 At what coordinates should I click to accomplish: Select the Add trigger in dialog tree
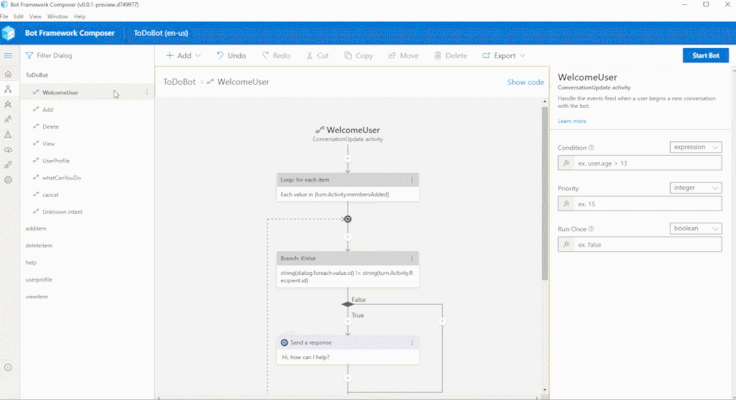47,109
